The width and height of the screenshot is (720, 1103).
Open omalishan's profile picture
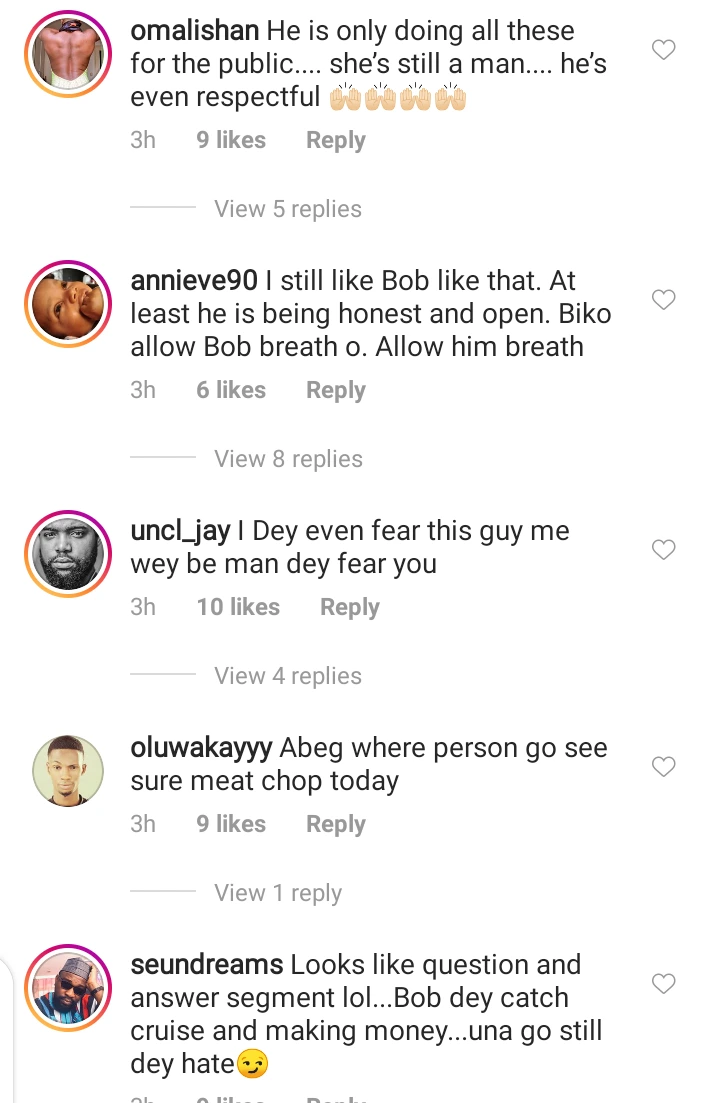click(x=68, y=57)
